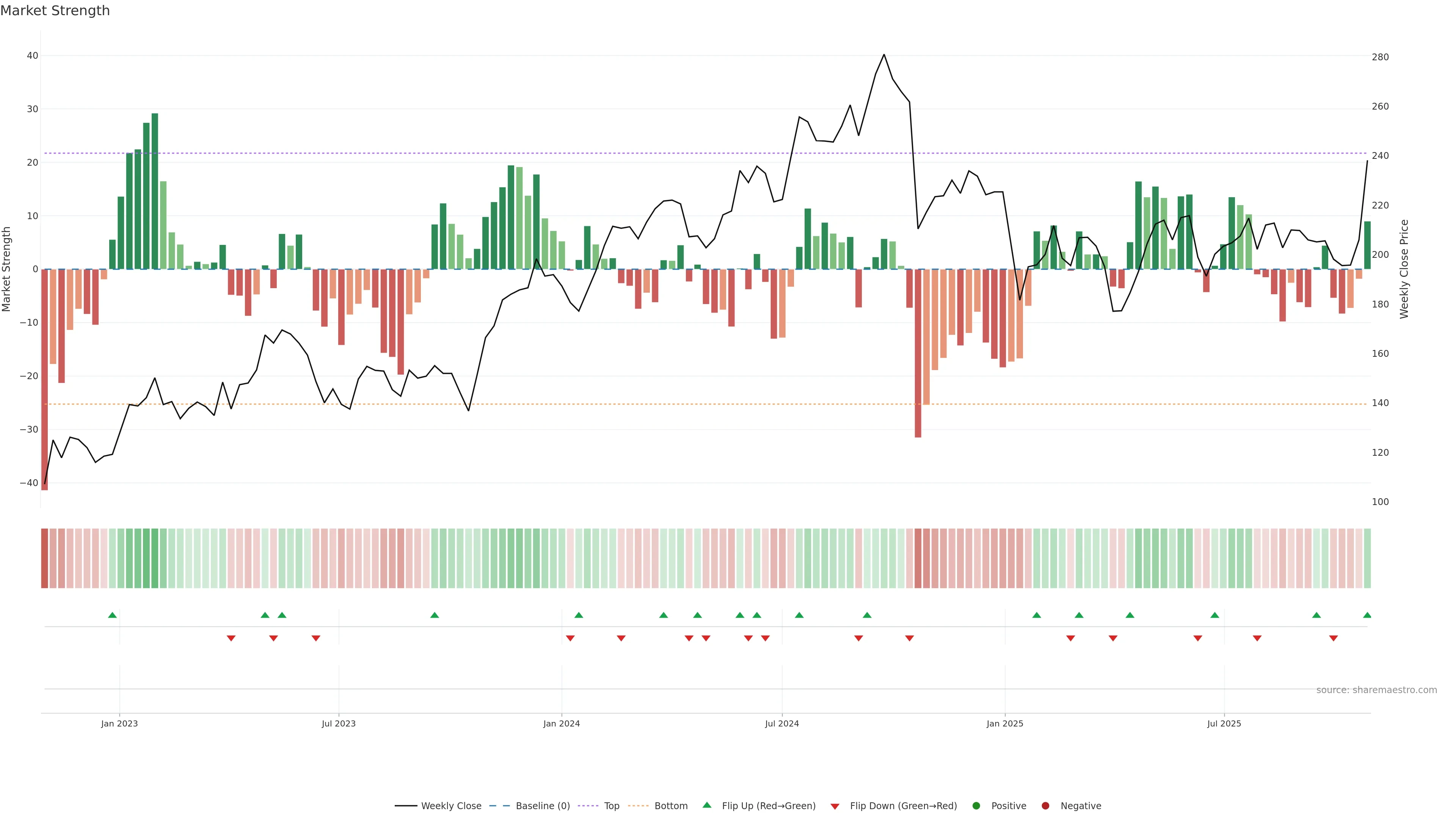Select the rightmost green flip-up triangle marker
This screenshot has width=1456, height=819.
click(1367, 615)
